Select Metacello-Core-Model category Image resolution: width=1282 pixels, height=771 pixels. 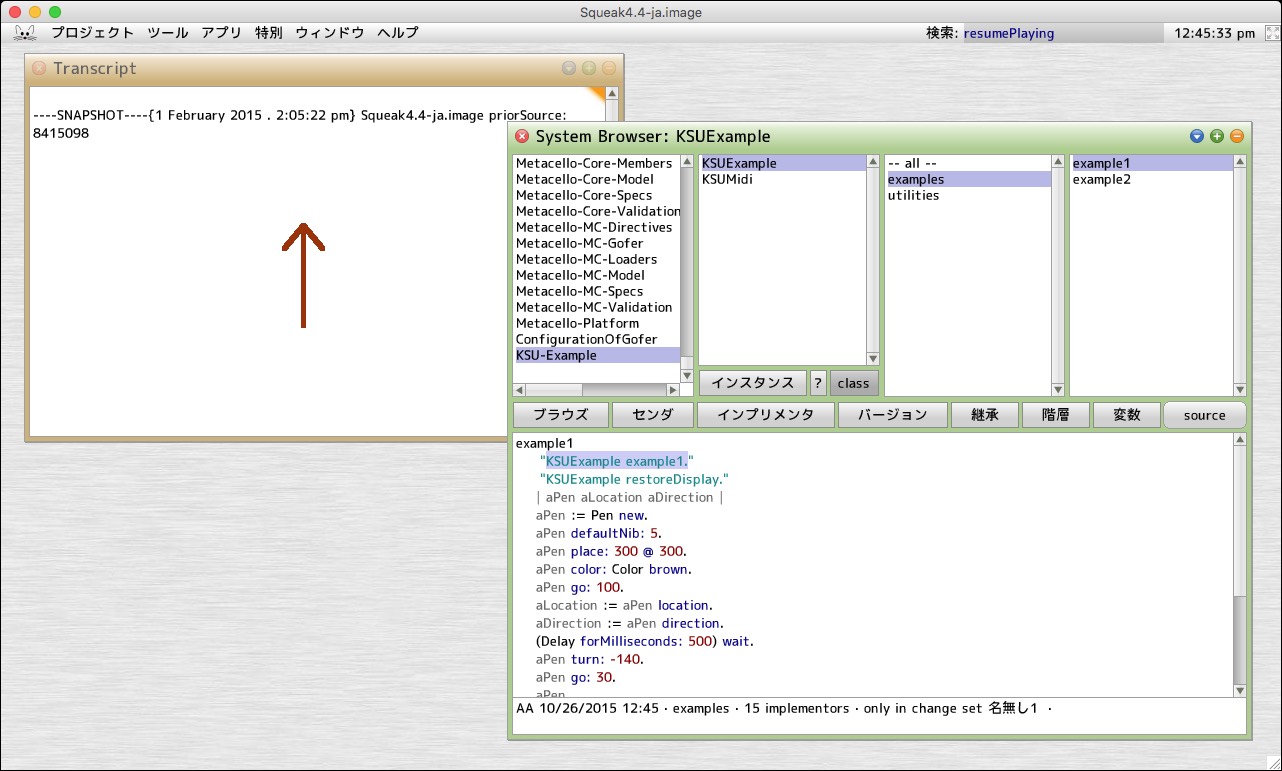(596, 179)
